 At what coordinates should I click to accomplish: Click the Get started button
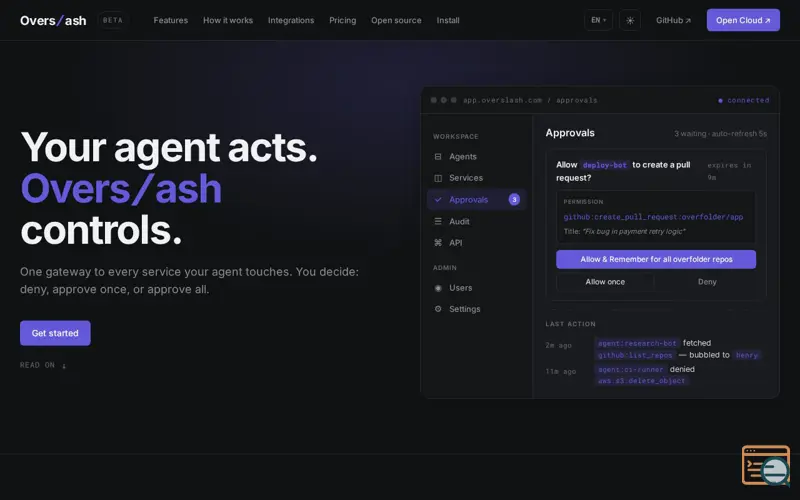pyautogui.click(x=55, y=333)
